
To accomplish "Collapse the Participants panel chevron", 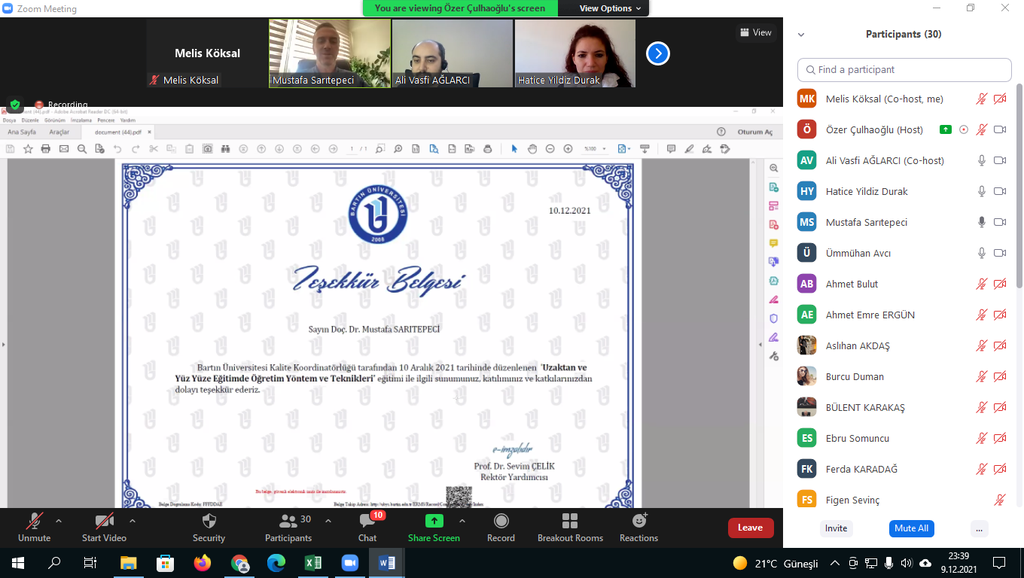I will pyautogui.click(x=801, y=34).
